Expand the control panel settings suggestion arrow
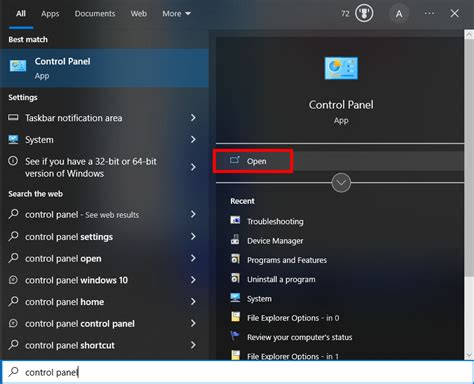The height and width of the screenshot is (384, 474). click(193, 236)
